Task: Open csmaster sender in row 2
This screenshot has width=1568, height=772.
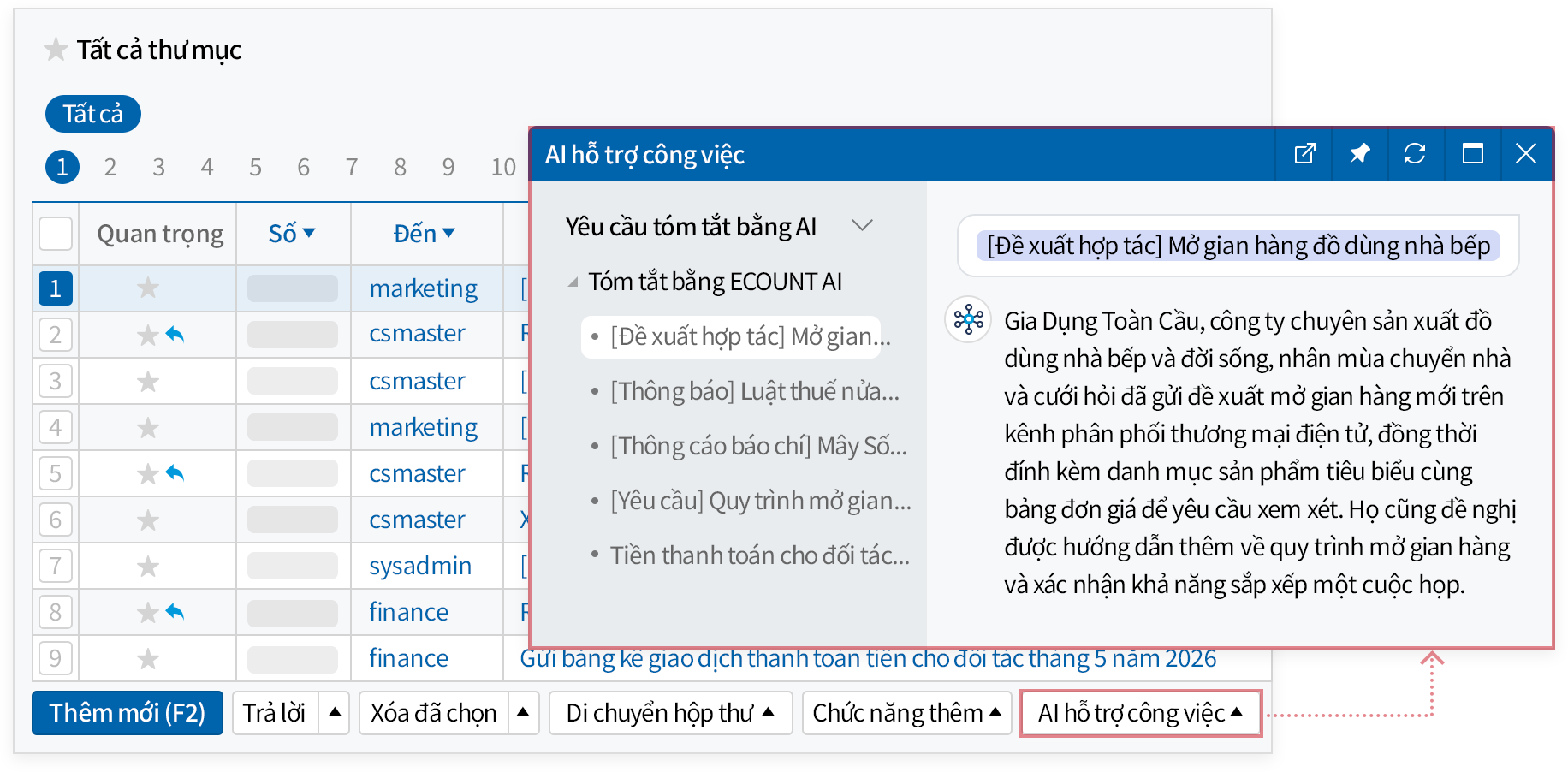Action: tap(417, 333)
